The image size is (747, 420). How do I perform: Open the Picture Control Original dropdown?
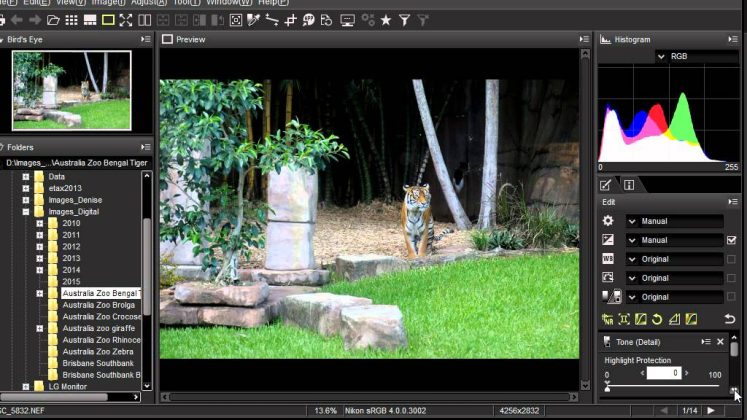coord(675,278)
